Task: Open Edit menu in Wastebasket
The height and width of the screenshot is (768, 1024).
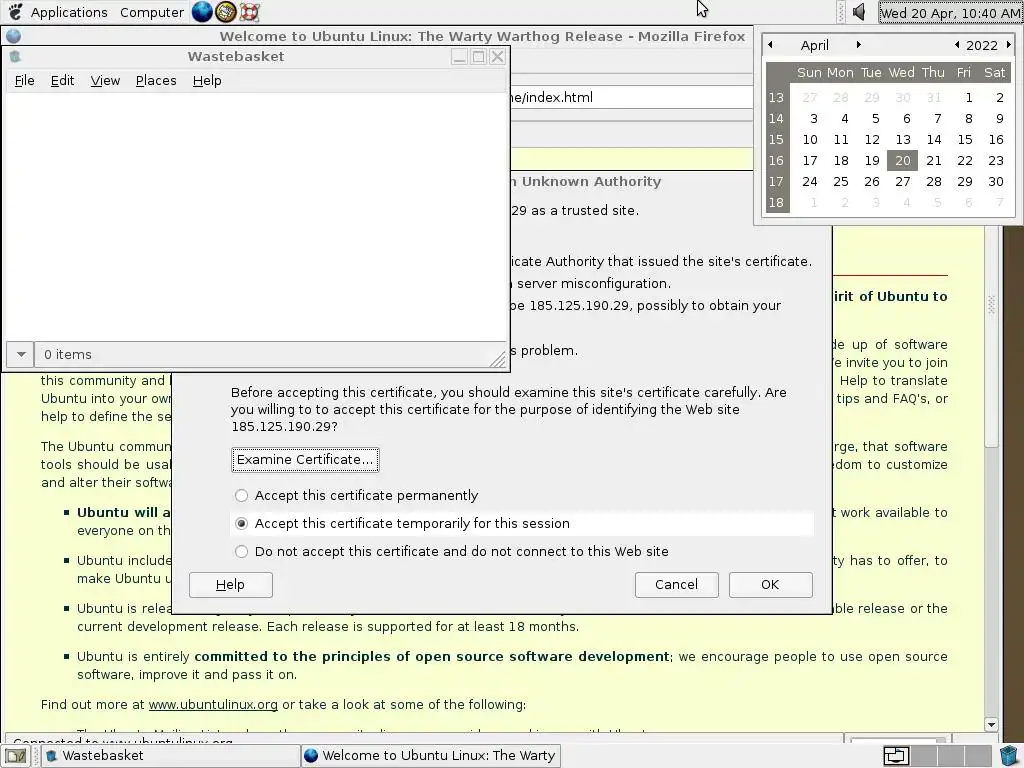Action: pos(63,80)
